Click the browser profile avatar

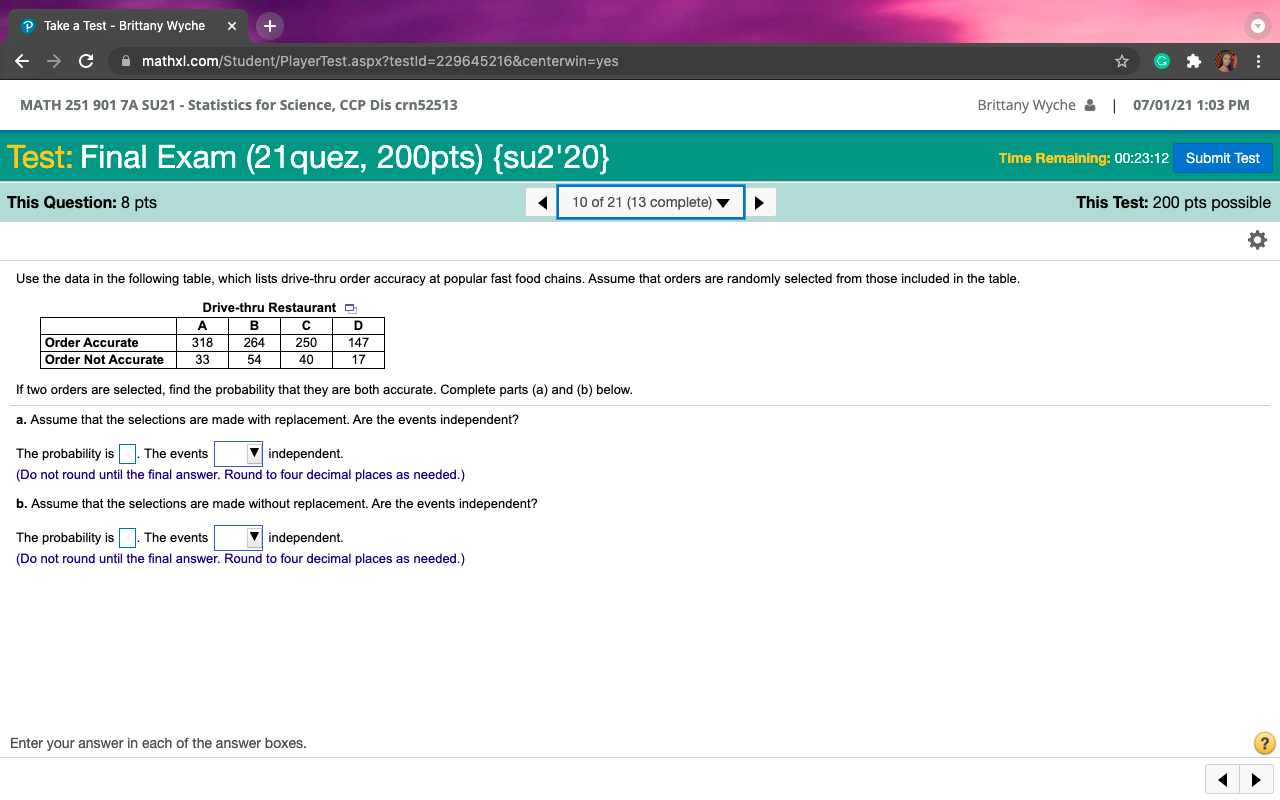click(1225, 61)
